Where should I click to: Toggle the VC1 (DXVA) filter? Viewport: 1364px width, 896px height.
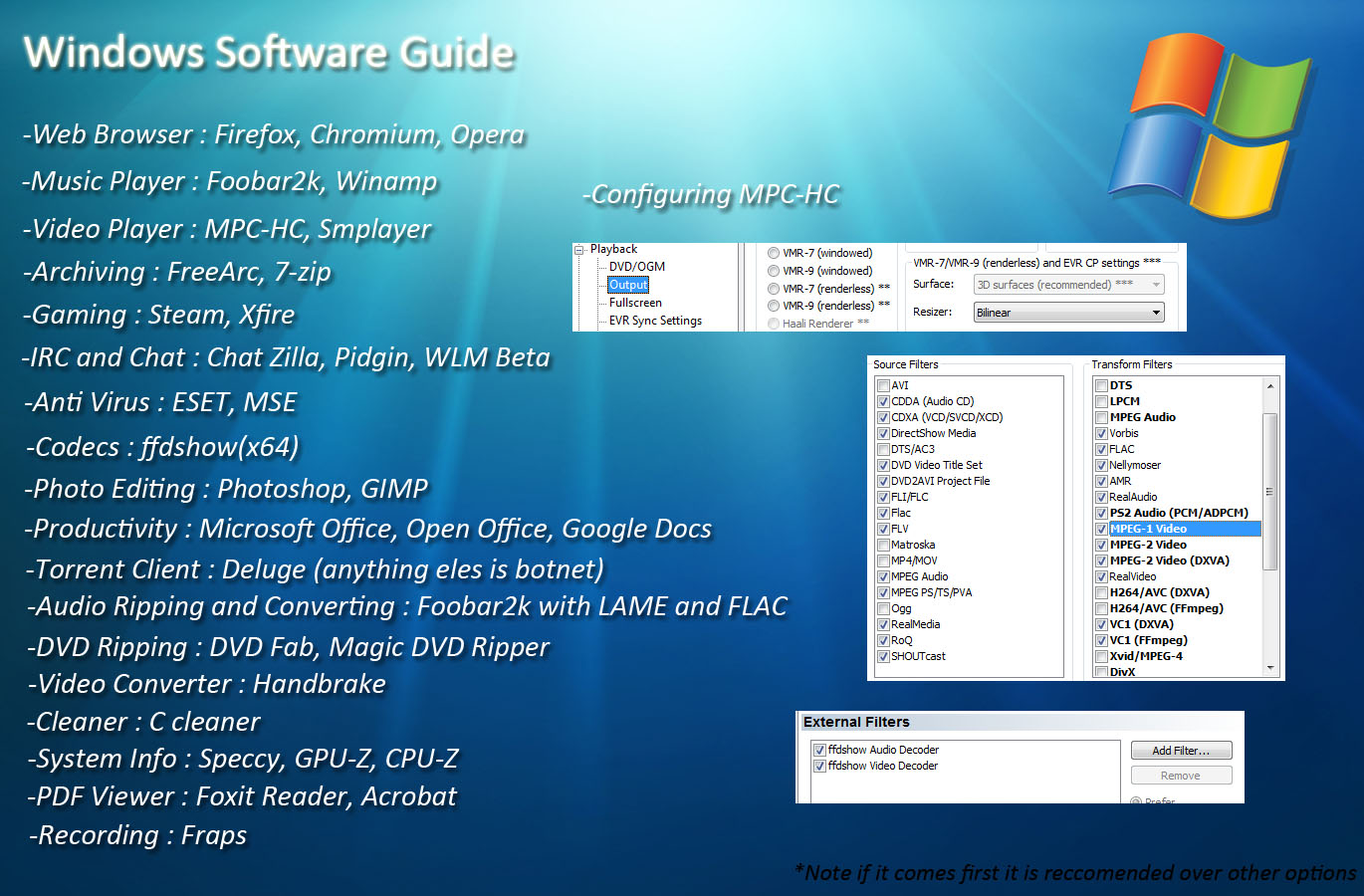point(1101,625)
